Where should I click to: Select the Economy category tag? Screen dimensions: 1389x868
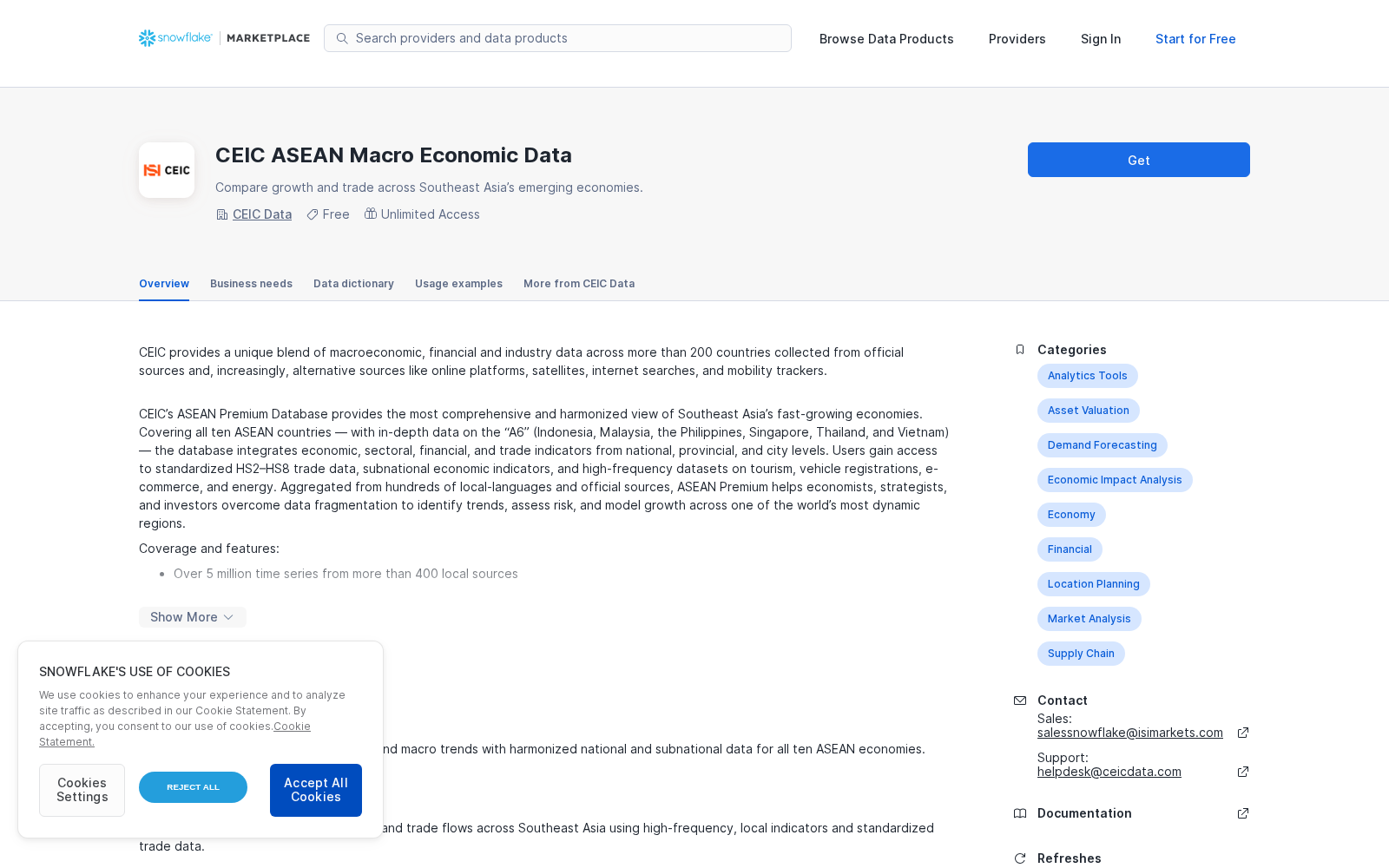pos(1071,515)
